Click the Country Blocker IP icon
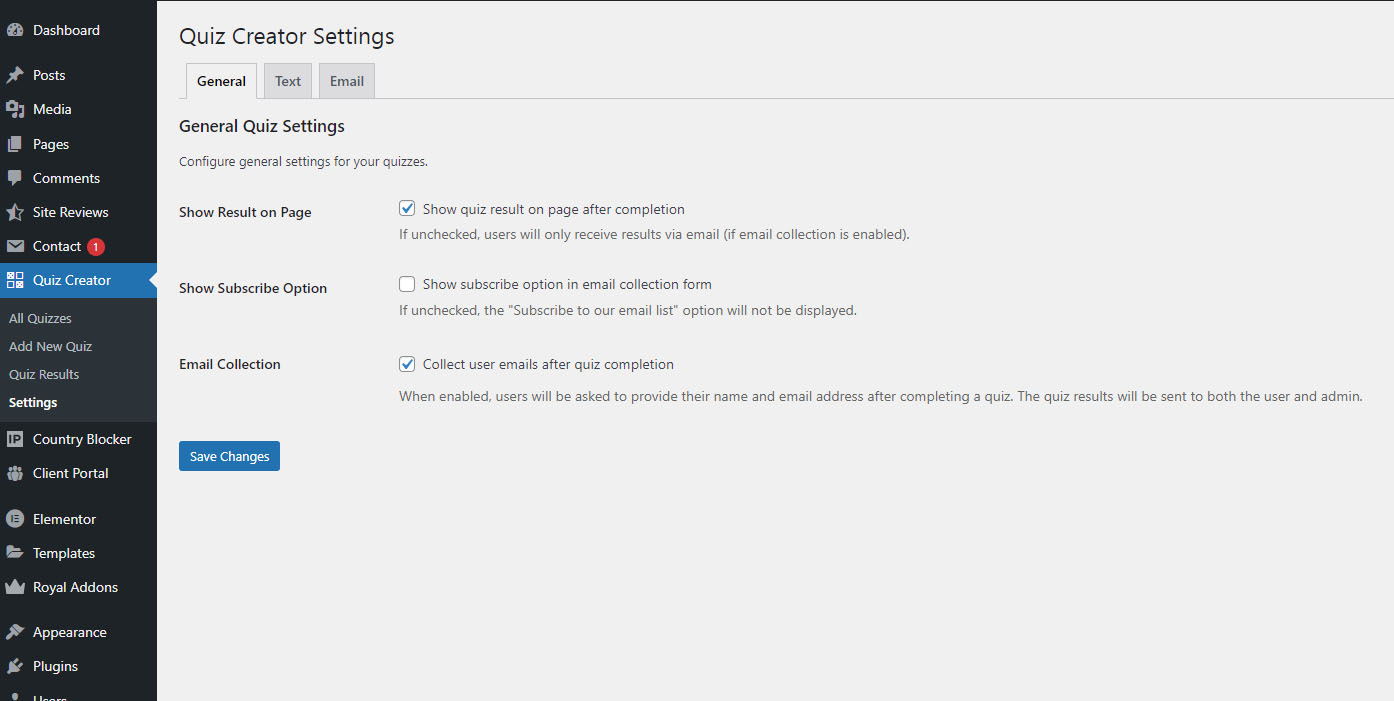The width and height of the screenshot is (1394, 701). click(15, 439)
